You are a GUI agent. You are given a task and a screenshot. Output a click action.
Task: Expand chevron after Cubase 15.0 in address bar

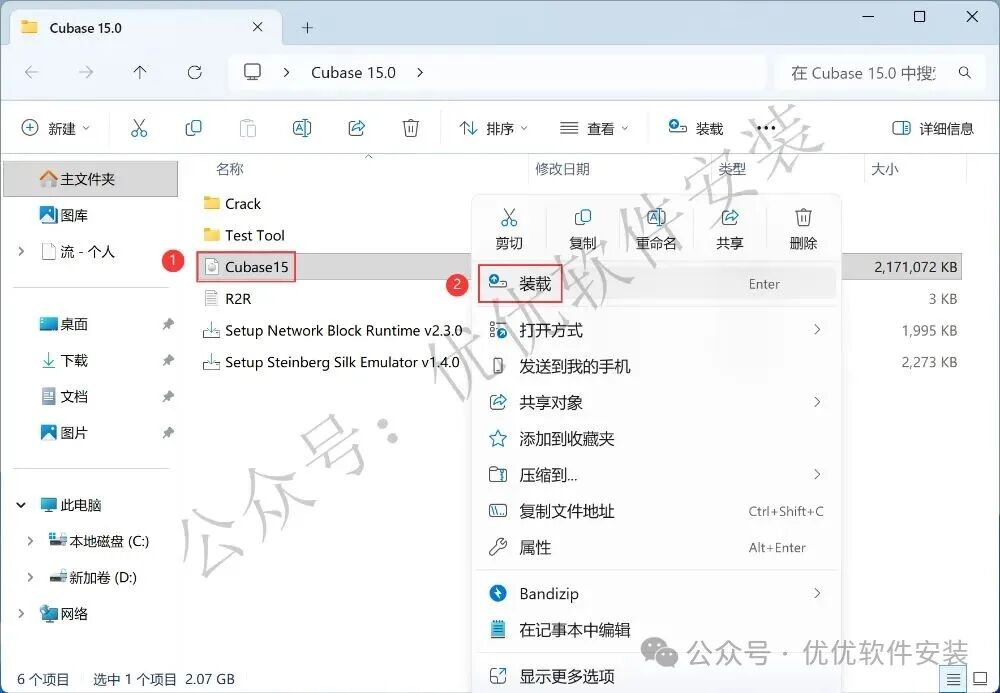420,73
